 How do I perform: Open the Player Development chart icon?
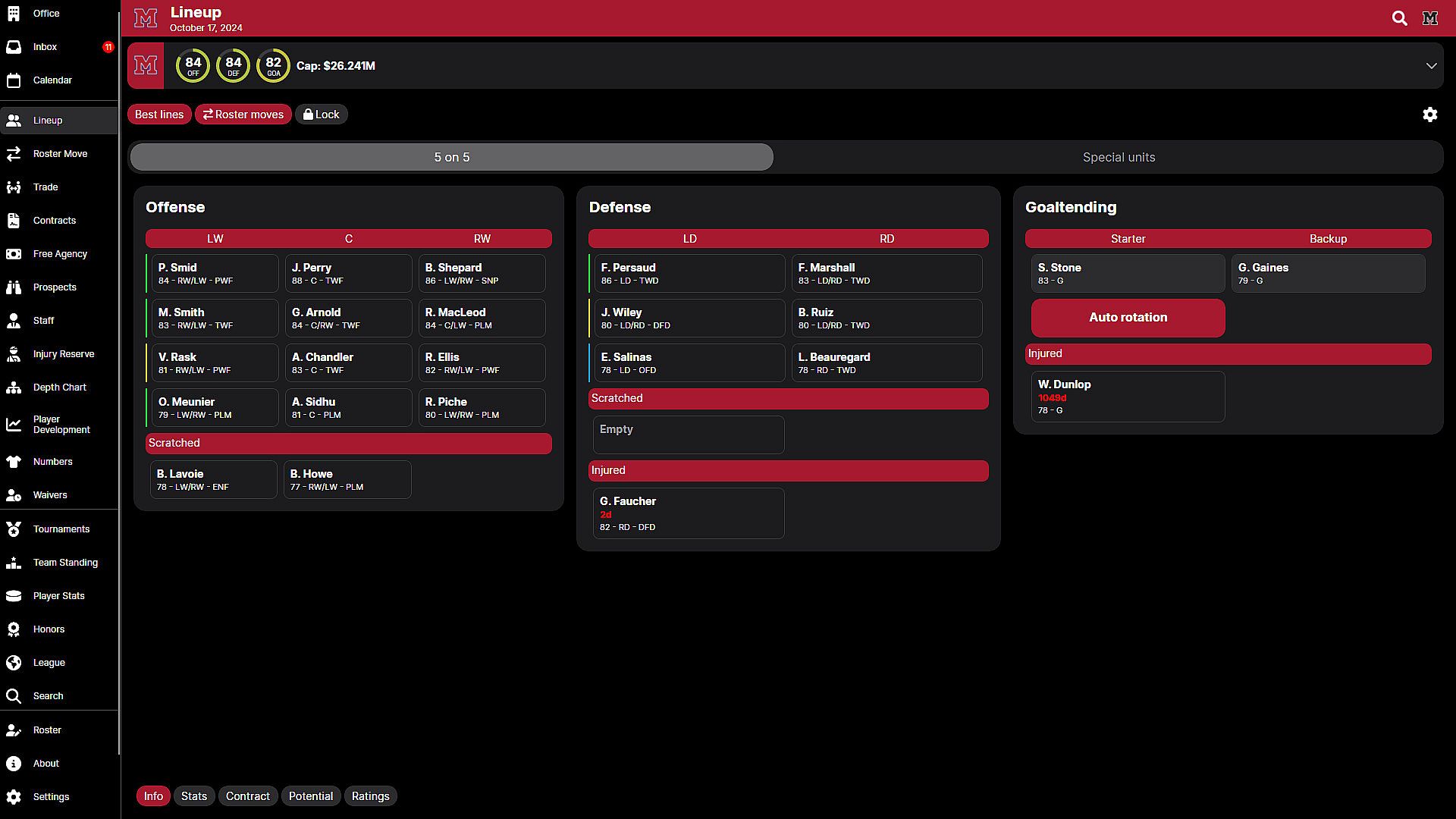(14, 425)
